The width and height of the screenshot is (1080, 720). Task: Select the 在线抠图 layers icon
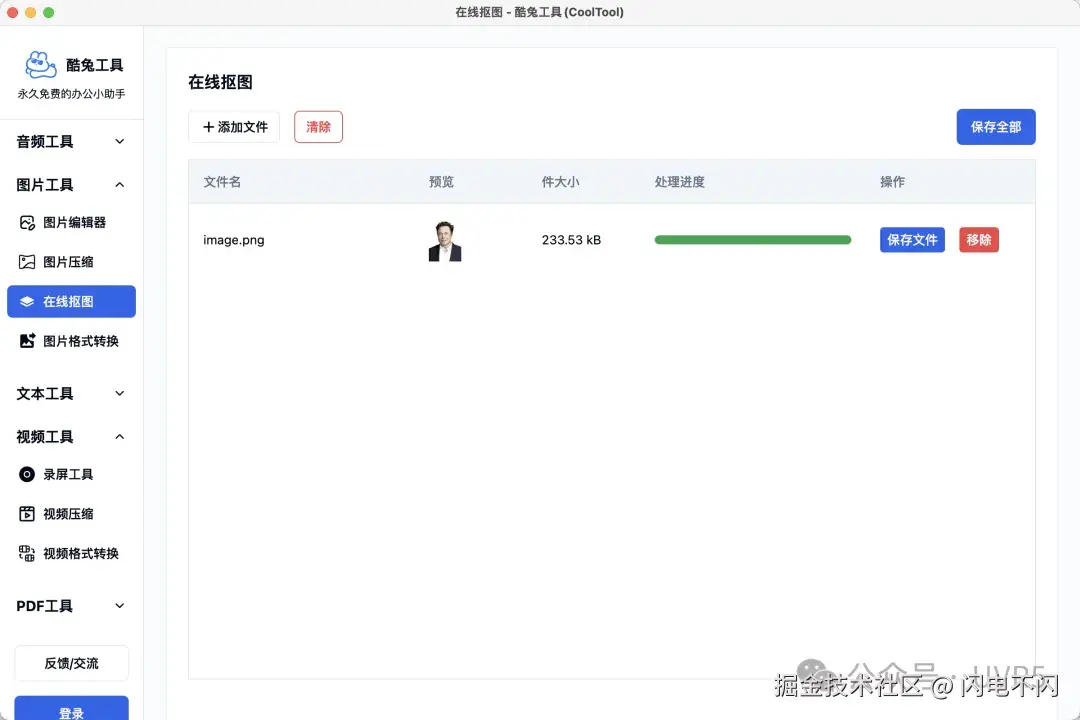[x=27, y=301]
